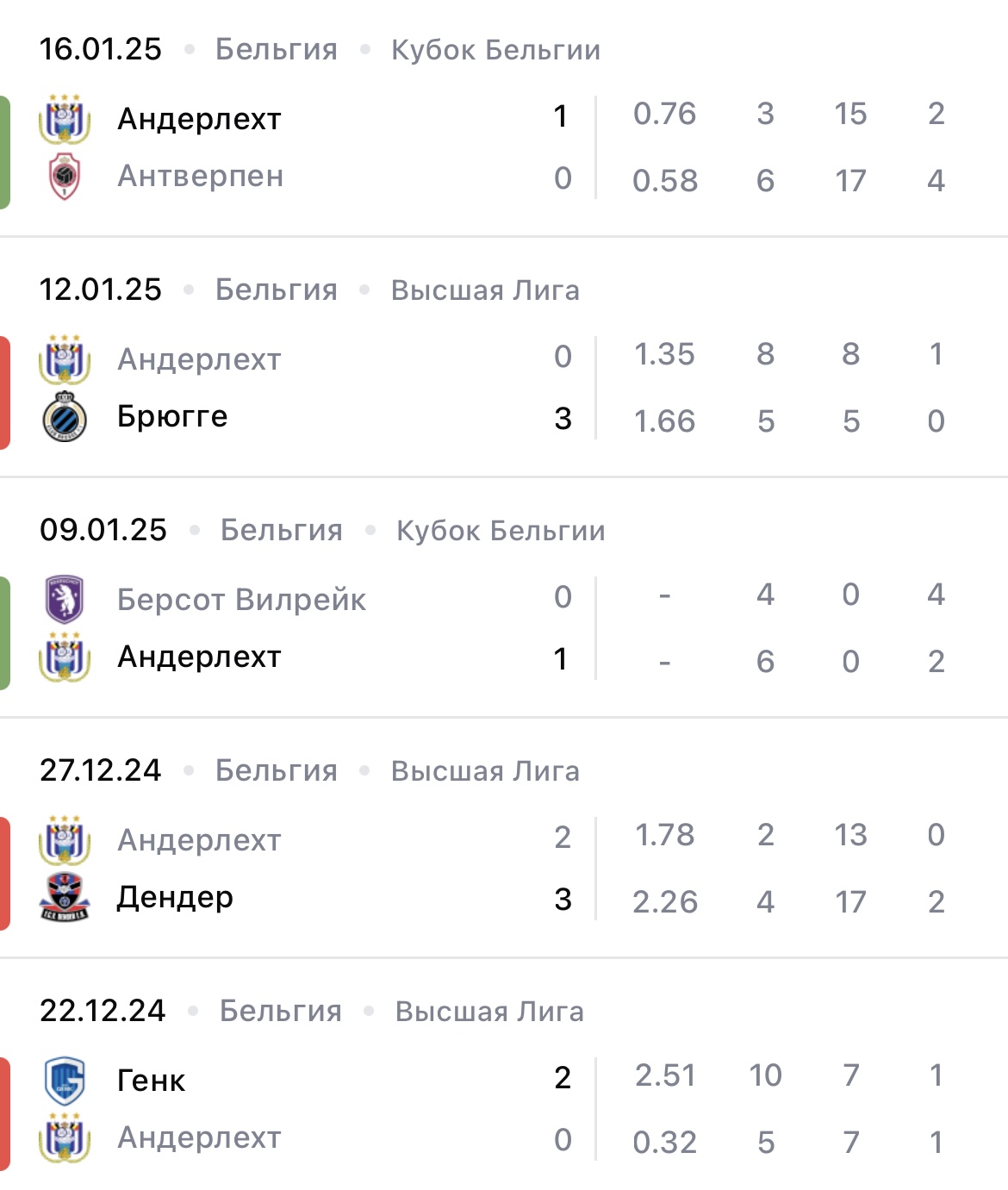1008x1190 pixels.
Task: Open the Брюгге team name
Action: tap(172, 417)
